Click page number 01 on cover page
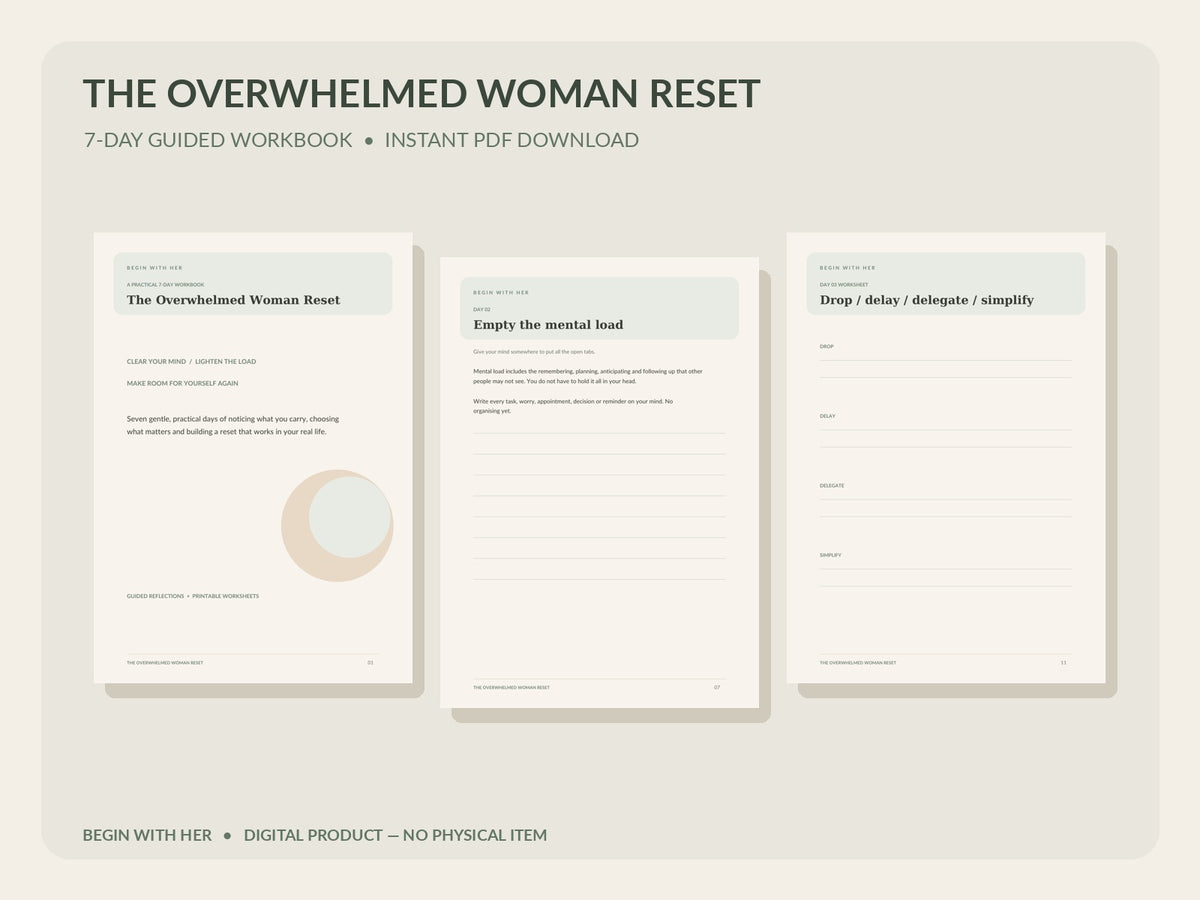The width and height of the screenshot is (1200, 900). (x=370, y=662)
